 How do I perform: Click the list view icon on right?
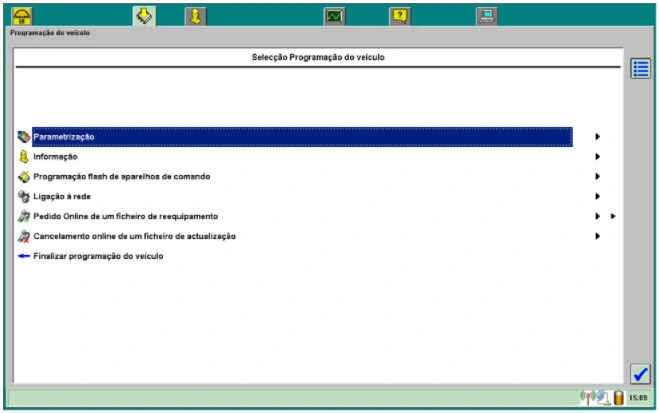(x=640, y=69)
